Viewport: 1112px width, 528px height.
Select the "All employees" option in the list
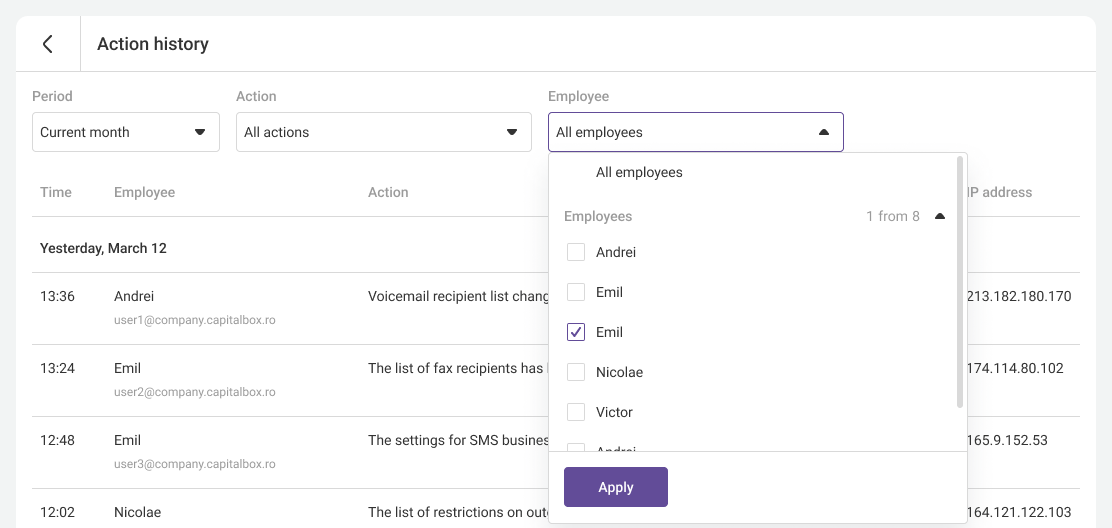pyautogui.click(x=639, y=172)
